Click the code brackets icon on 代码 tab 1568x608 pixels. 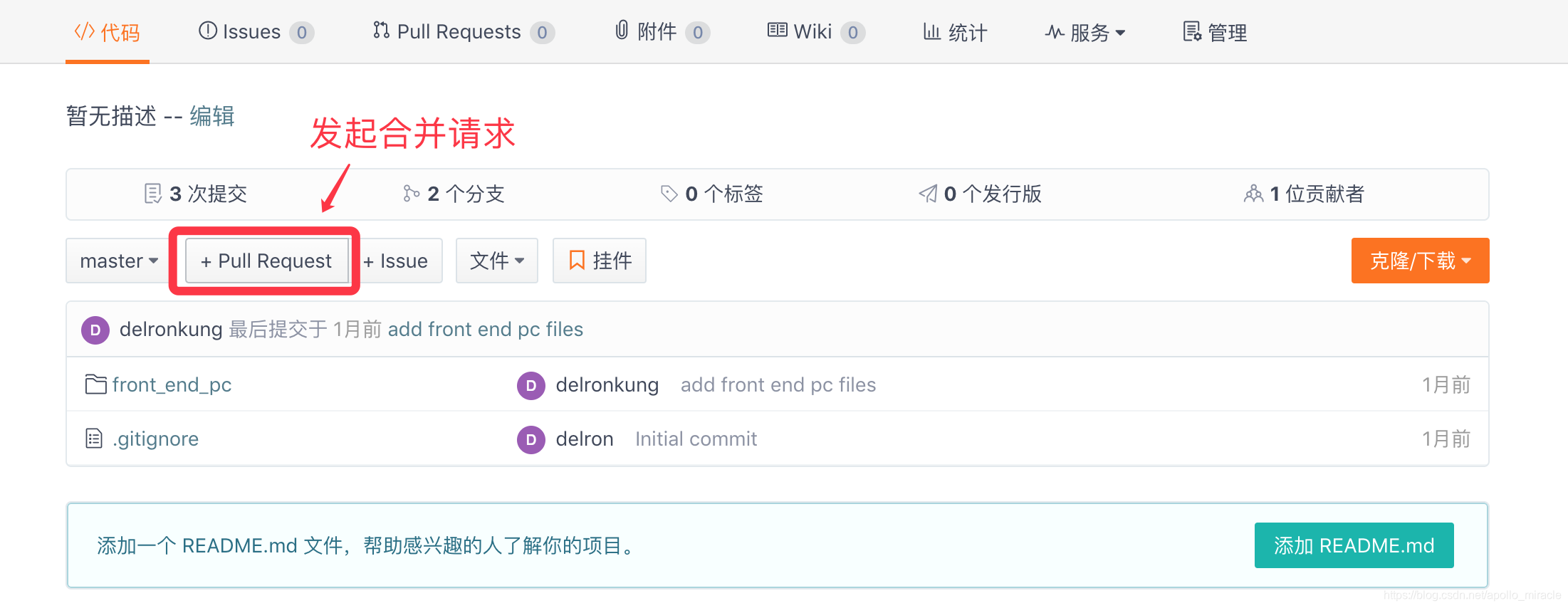tap(85, 31)
